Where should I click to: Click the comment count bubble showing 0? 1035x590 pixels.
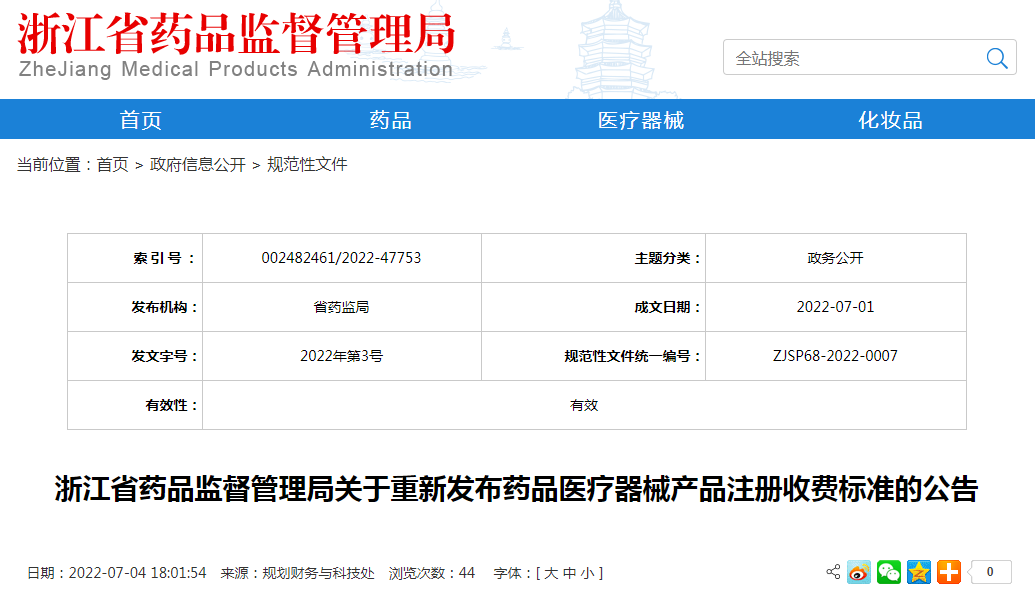click(990, 572)
